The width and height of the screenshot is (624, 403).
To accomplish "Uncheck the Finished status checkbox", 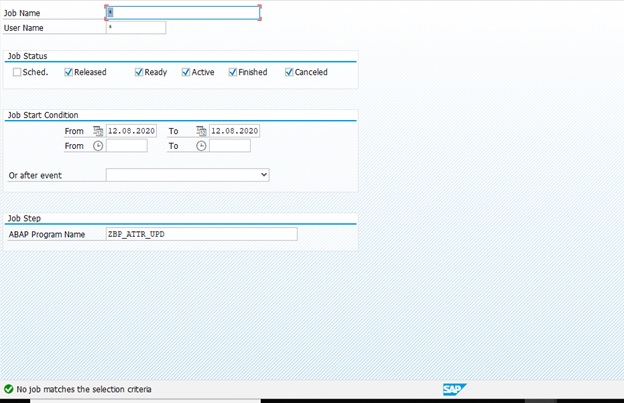I will pyautogui.click(x=232, y=72).
